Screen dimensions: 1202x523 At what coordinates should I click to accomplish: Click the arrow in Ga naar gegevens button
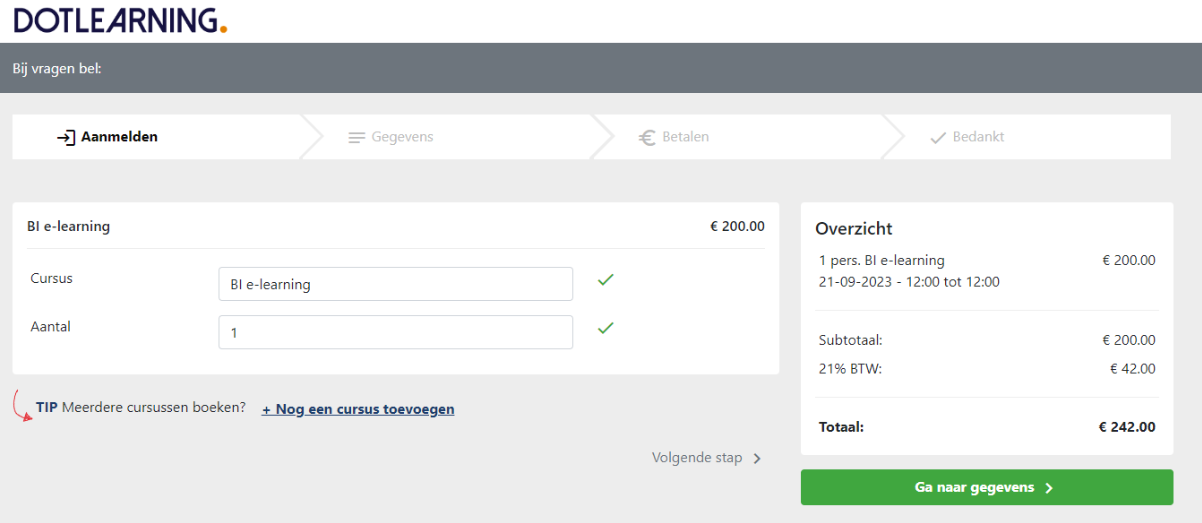[x=1049, y=488]
